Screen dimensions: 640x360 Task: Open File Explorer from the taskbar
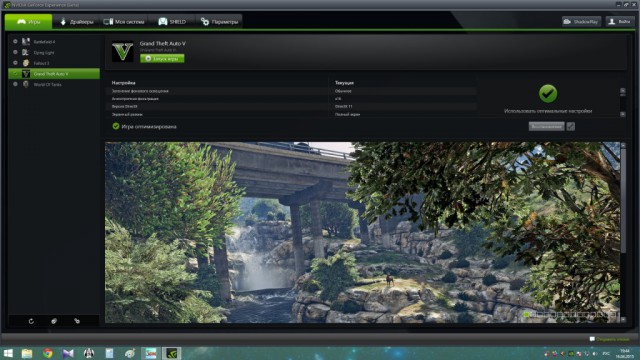click(x=27, y=353)
